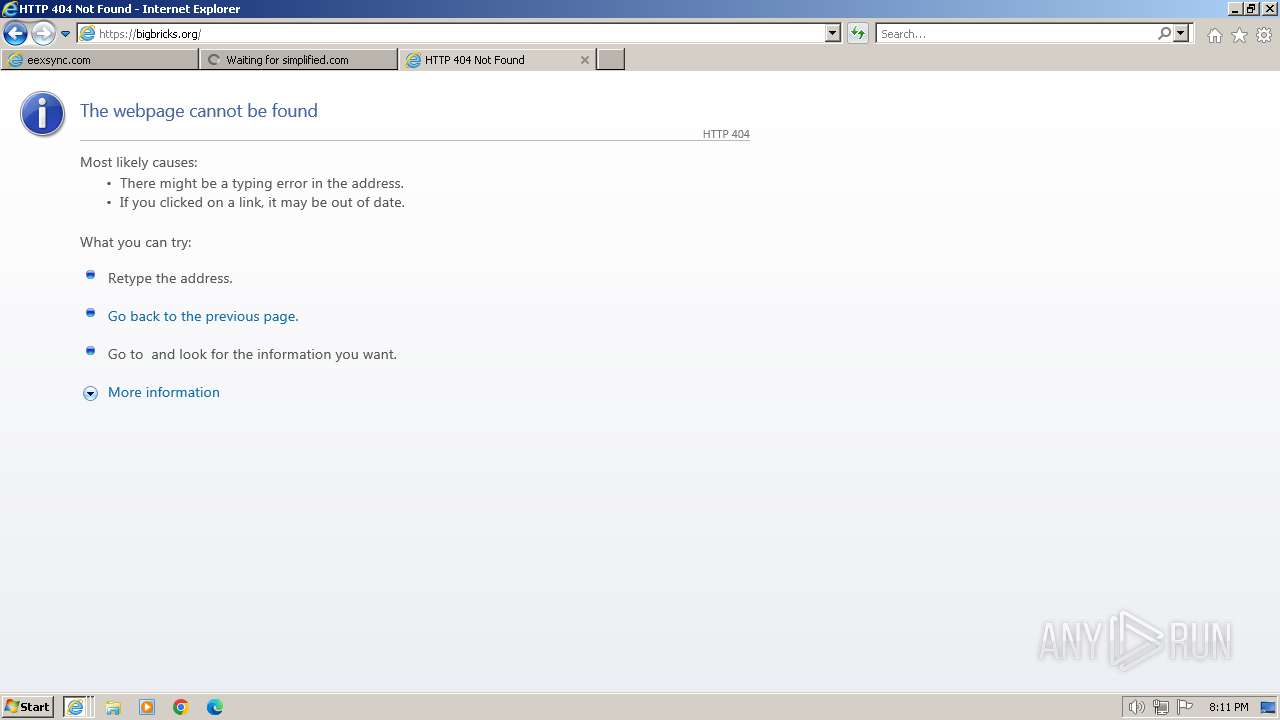Click the volume speaker tray icon
The image size is (1280, 720).
coord(1136,707)
